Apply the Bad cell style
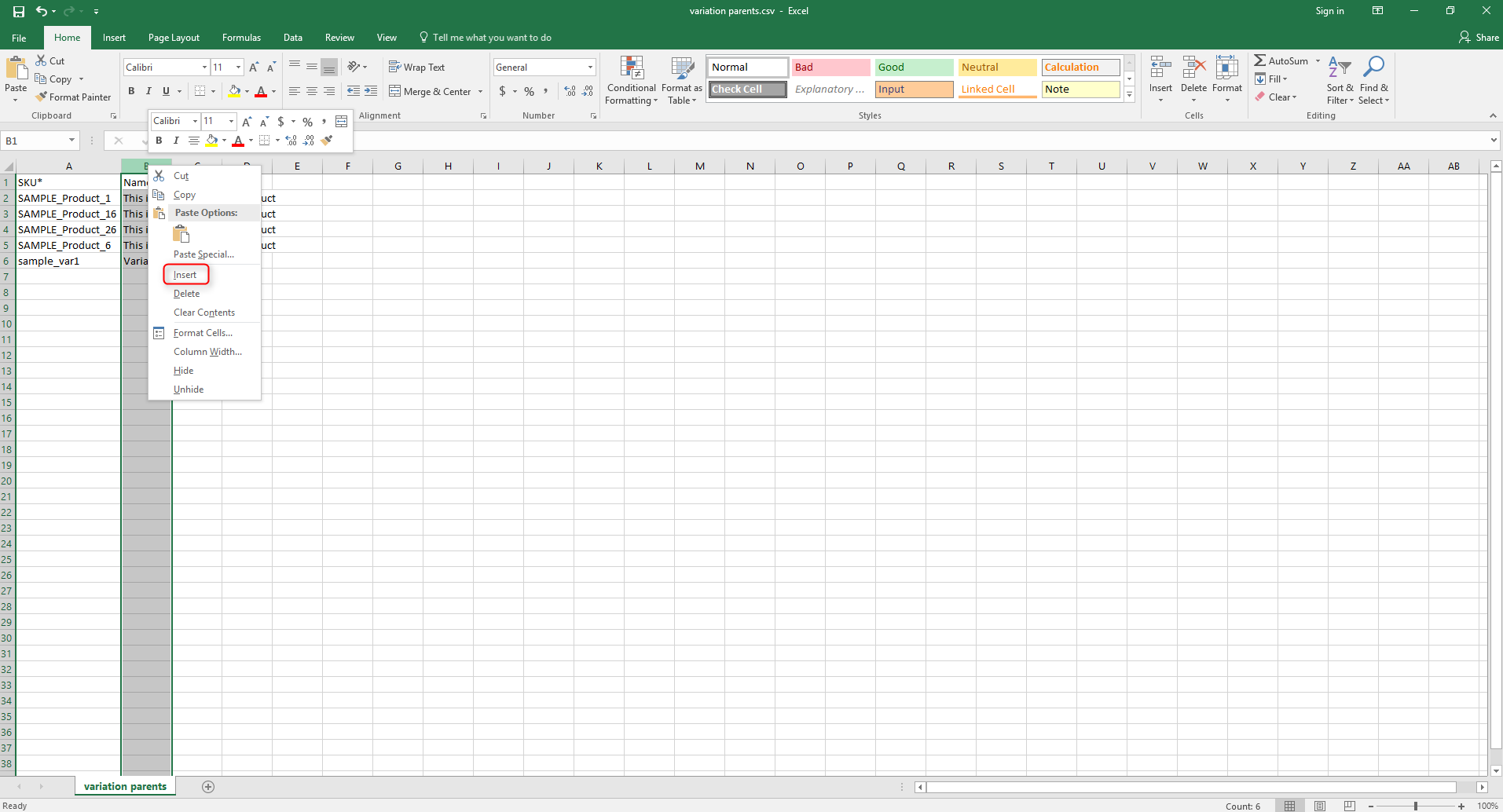1503x812 pixels. 830,68
